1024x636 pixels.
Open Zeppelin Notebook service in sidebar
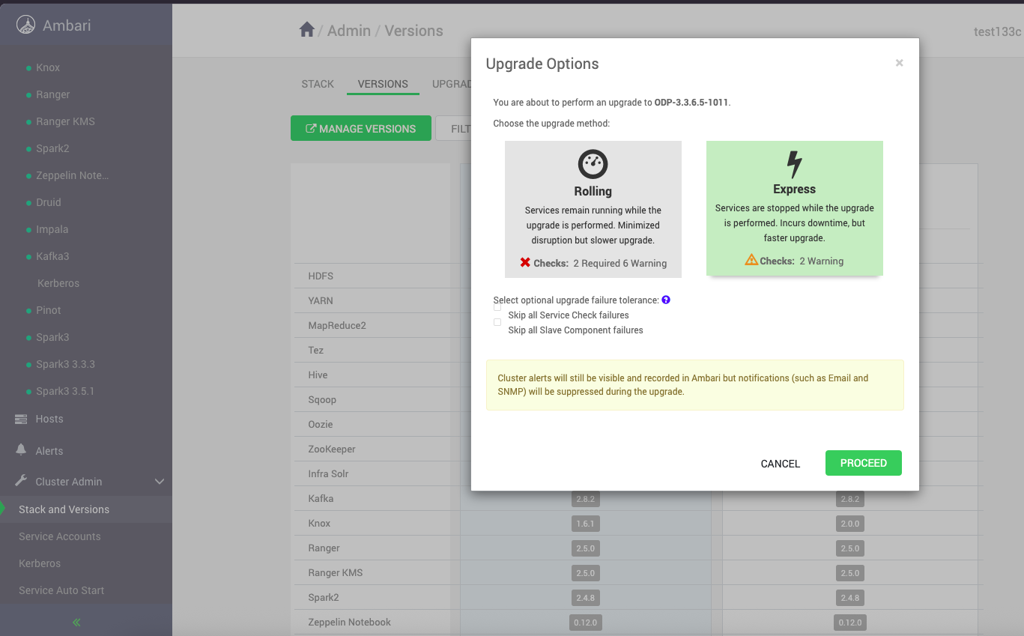tap(72, 176)
